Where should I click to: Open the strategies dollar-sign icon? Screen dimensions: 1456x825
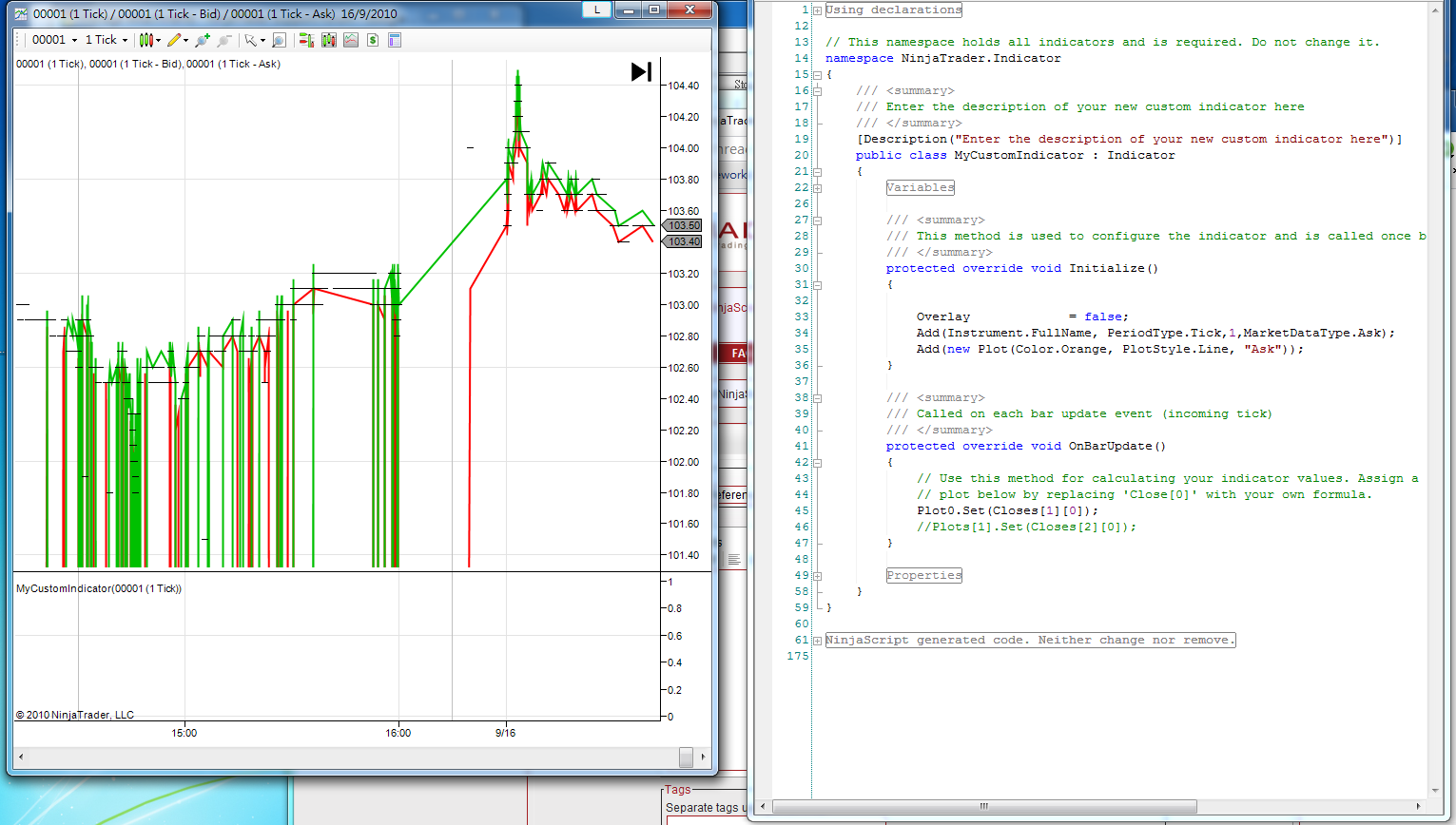click(x=373, y=40)
